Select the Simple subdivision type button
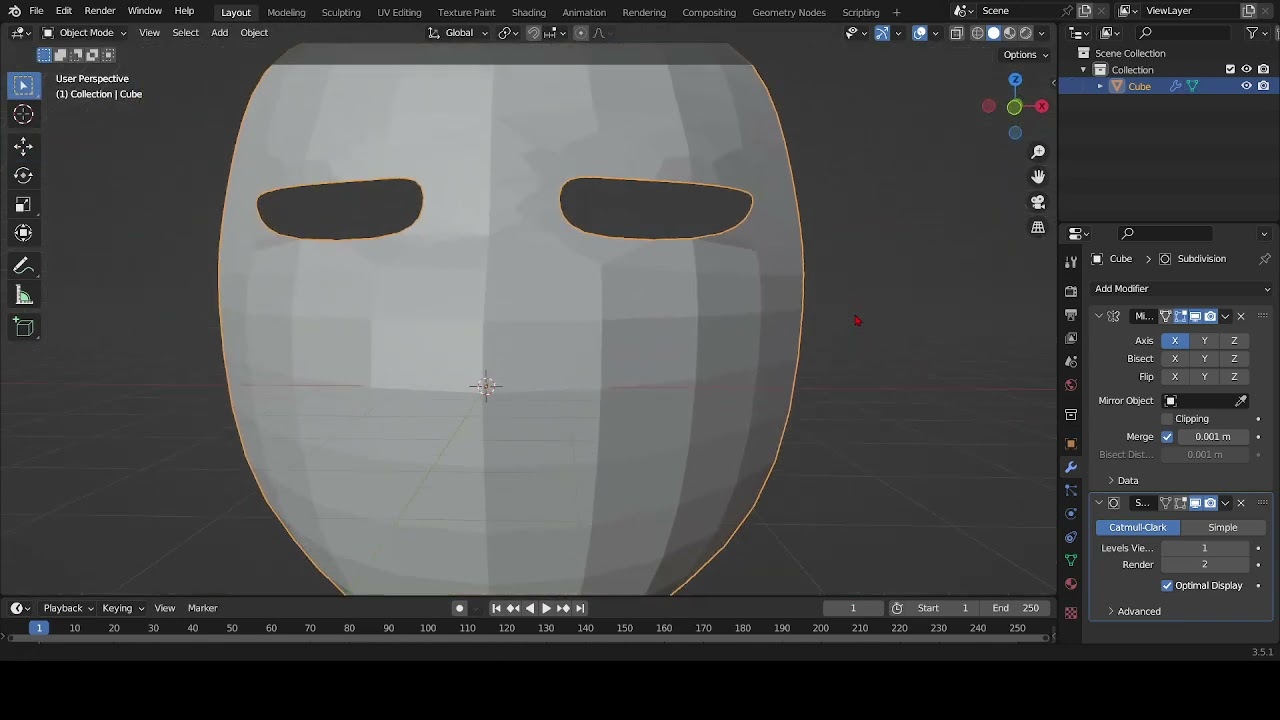Screen dimensions: 1280x720 tap(1222, 528)
